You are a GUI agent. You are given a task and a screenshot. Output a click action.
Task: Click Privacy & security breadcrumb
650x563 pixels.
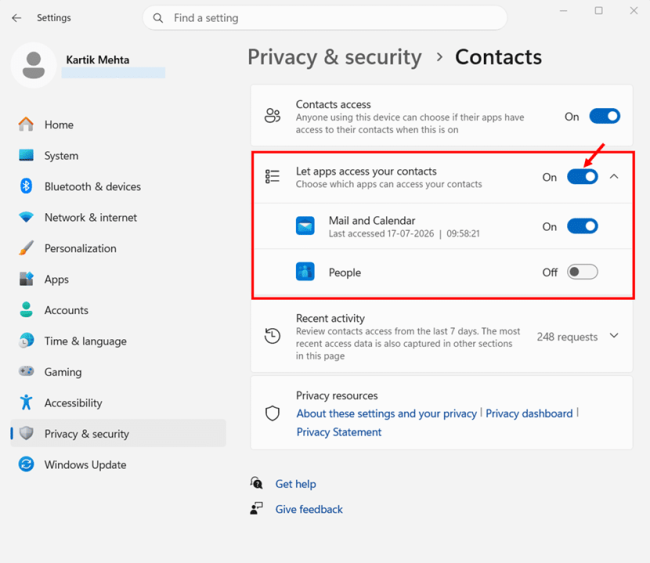335,57
